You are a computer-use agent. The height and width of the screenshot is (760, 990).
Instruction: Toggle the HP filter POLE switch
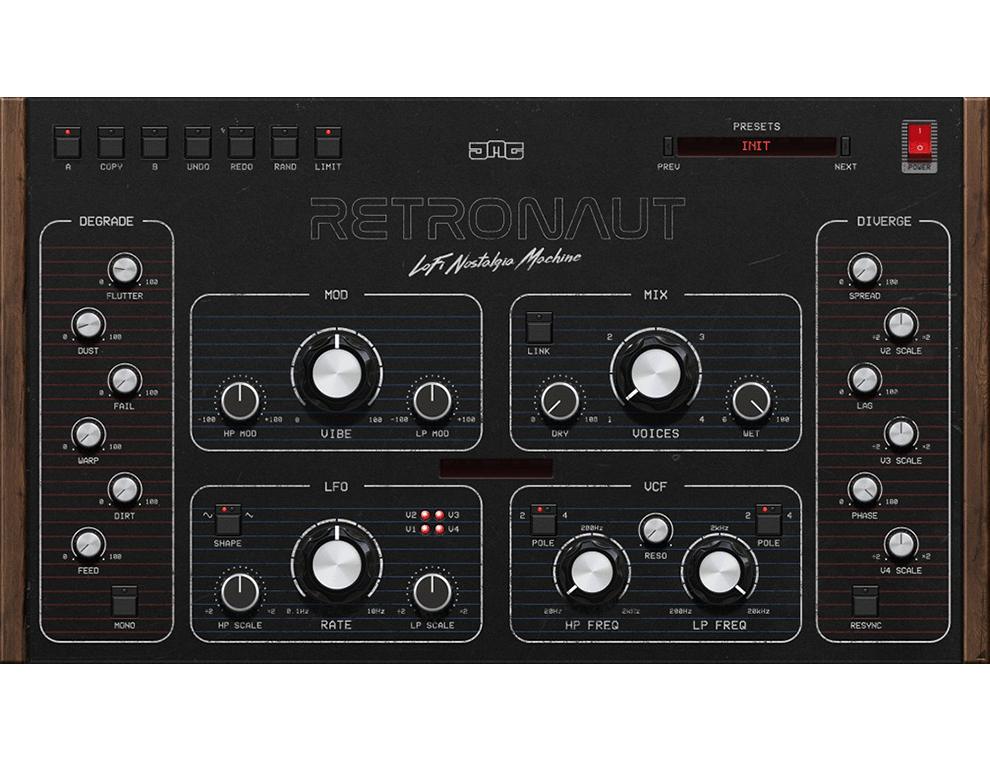(x=543, y=519)
